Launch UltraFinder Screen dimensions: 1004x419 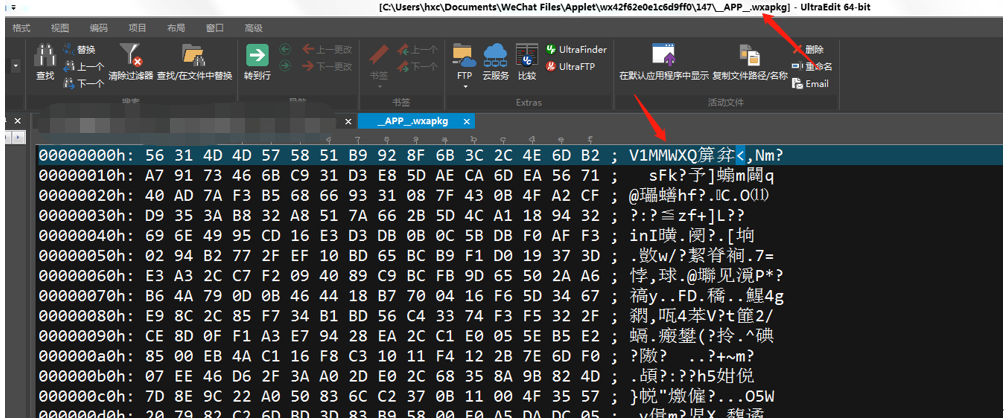click(576, 49)
